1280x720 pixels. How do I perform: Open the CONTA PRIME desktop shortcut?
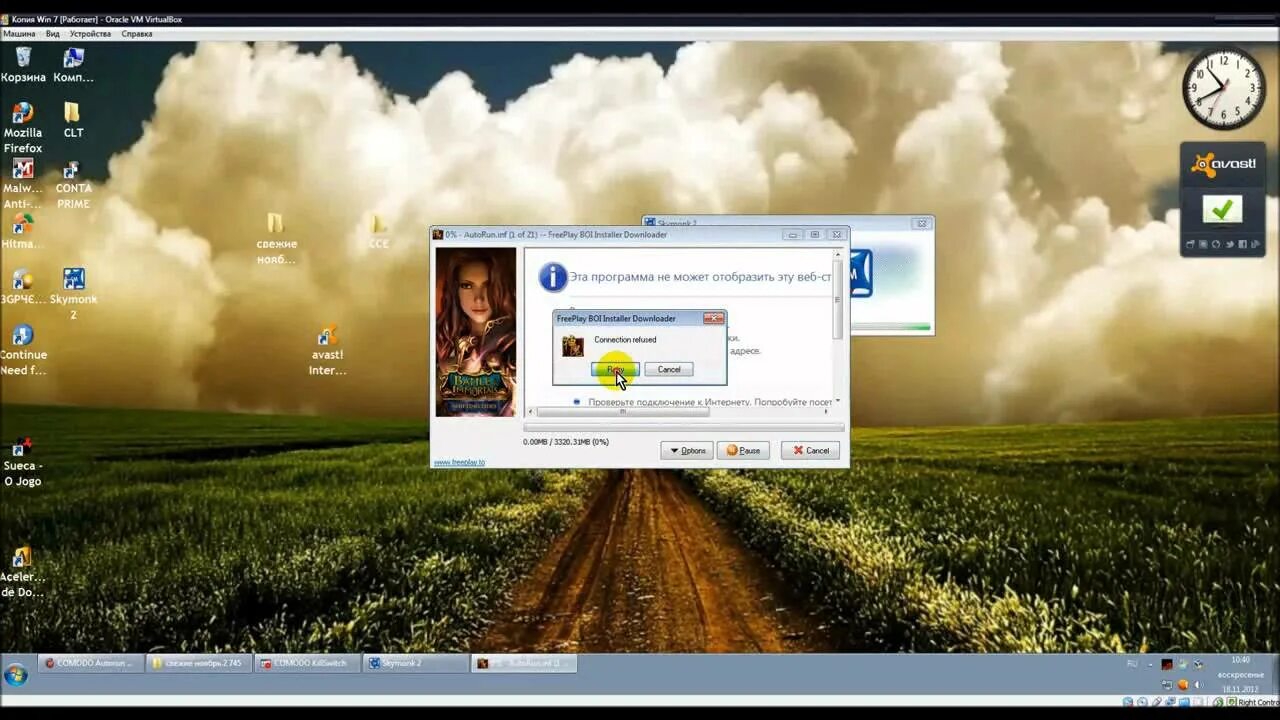tap(73, 184)
